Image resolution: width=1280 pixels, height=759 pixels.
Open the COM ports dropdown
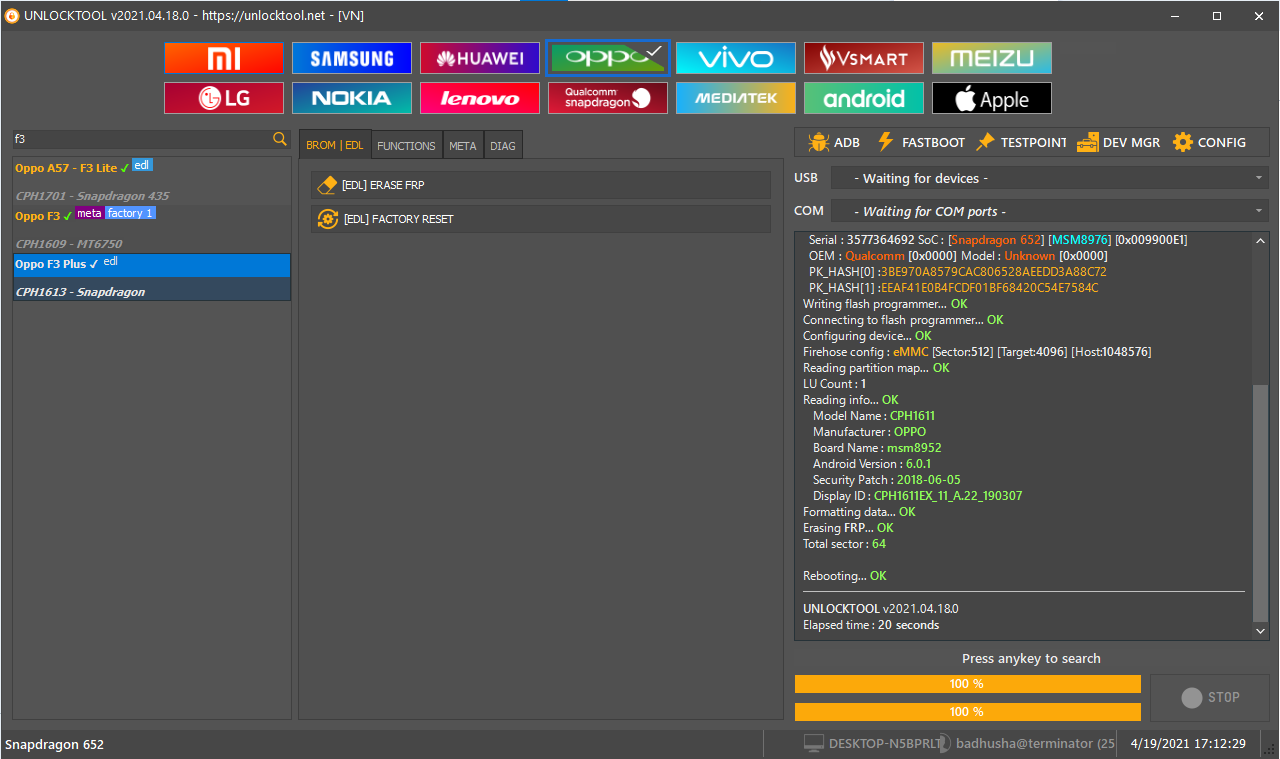pos(1049,211)
